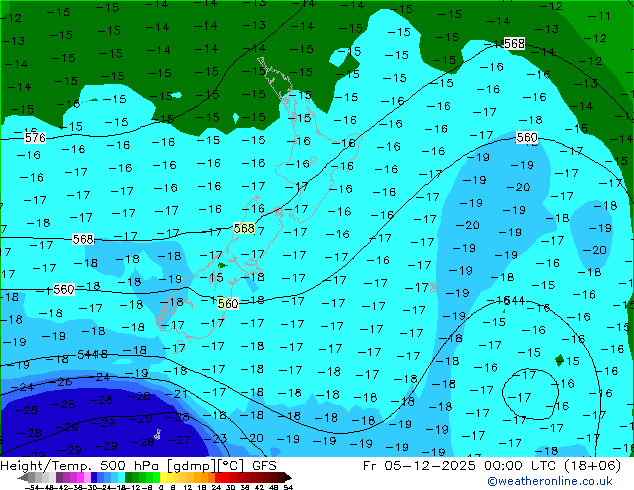
Task: Click the grey left arrow end of color scale
Action: pyautogui.click(x=23, y=477)
